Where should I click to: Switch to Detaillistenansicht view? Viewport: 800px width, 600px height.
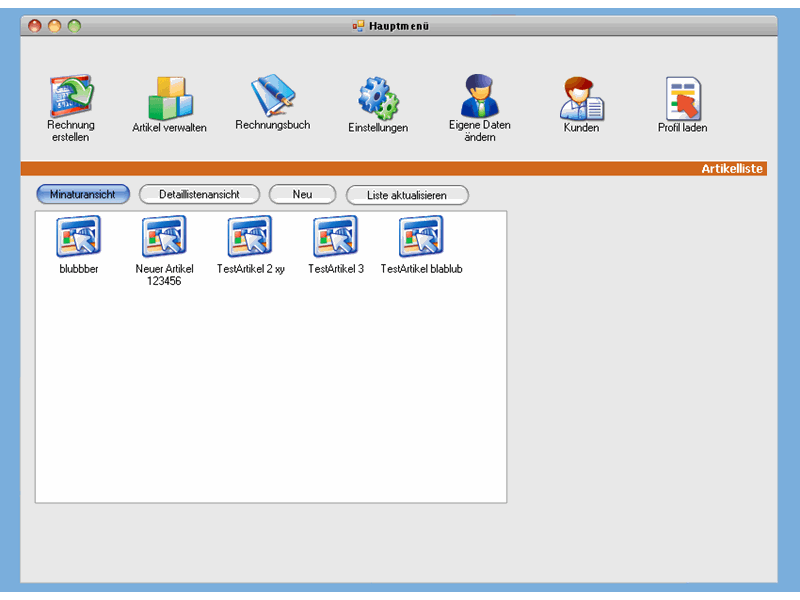tap(199, 194)
